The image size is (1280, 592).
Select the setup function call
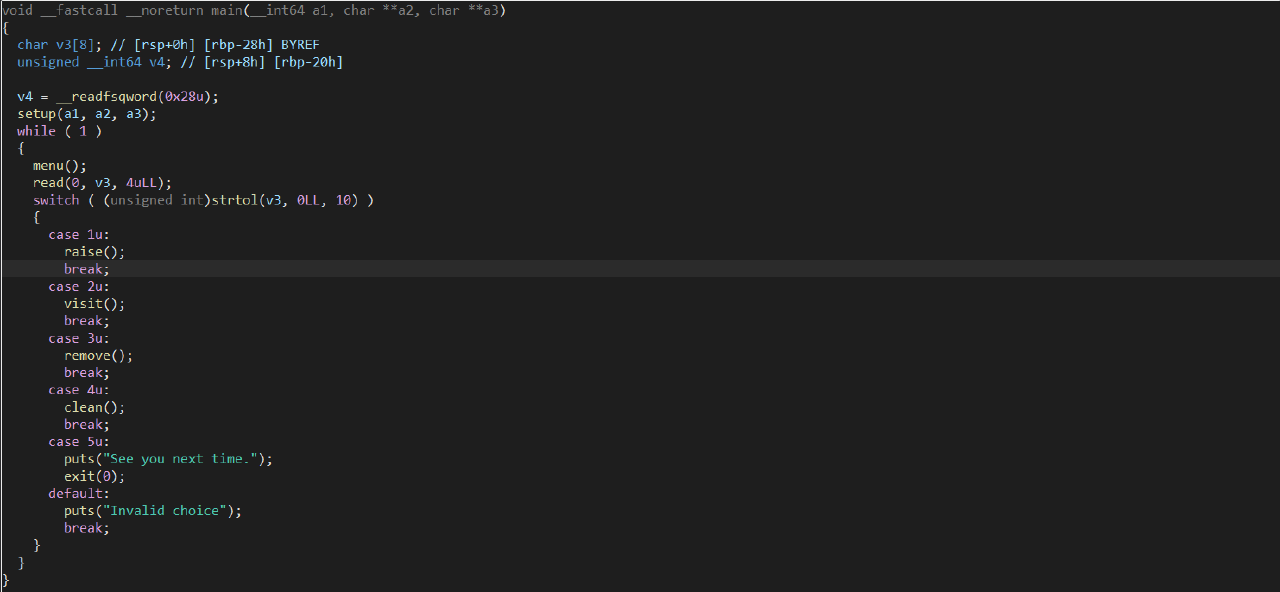coord(36,114)
